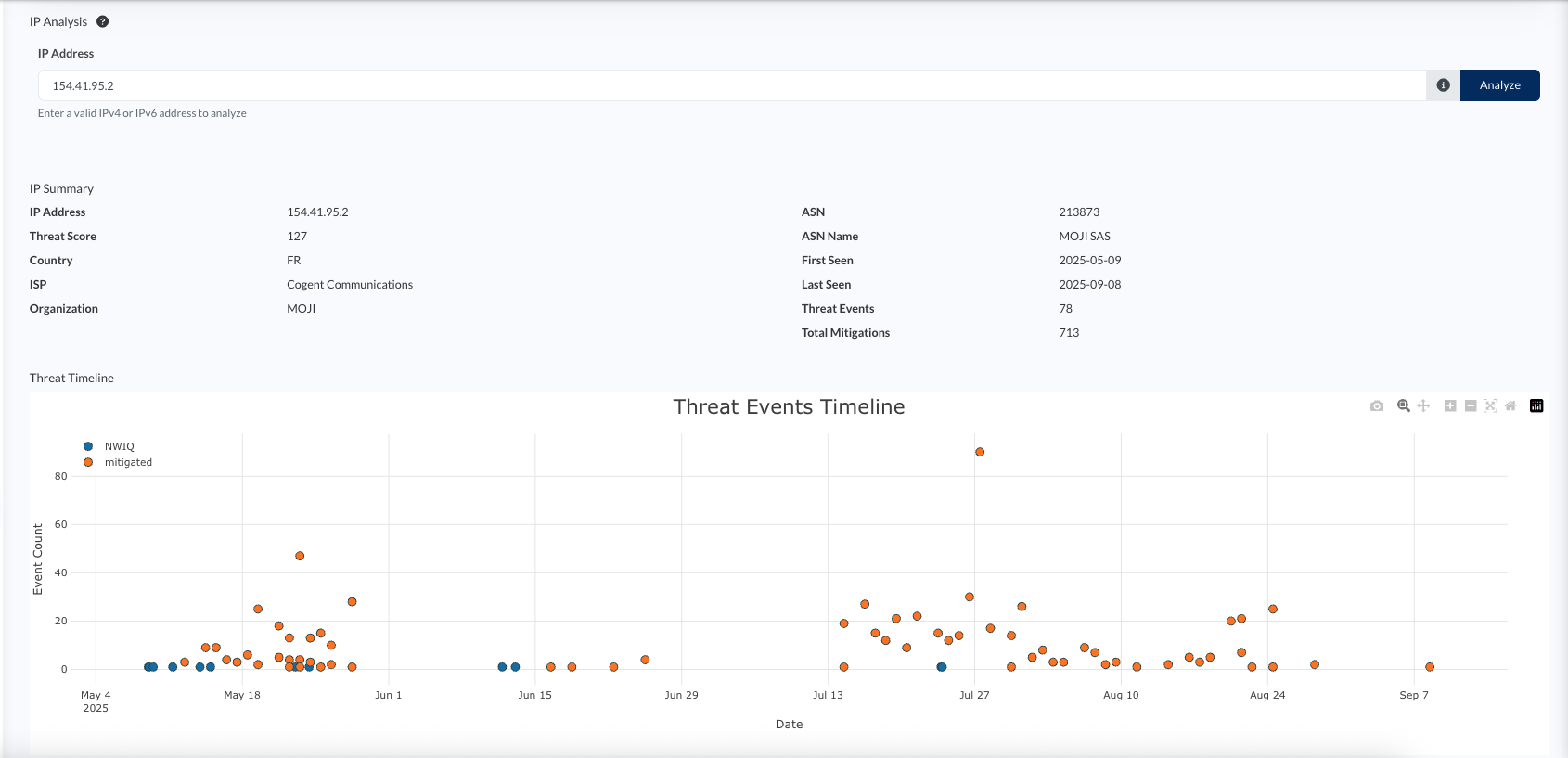Image resolution: width=1568 pixels, height=758 pixels.
Task: Click the Event Count axis title
Action: [x=38, y=559]
